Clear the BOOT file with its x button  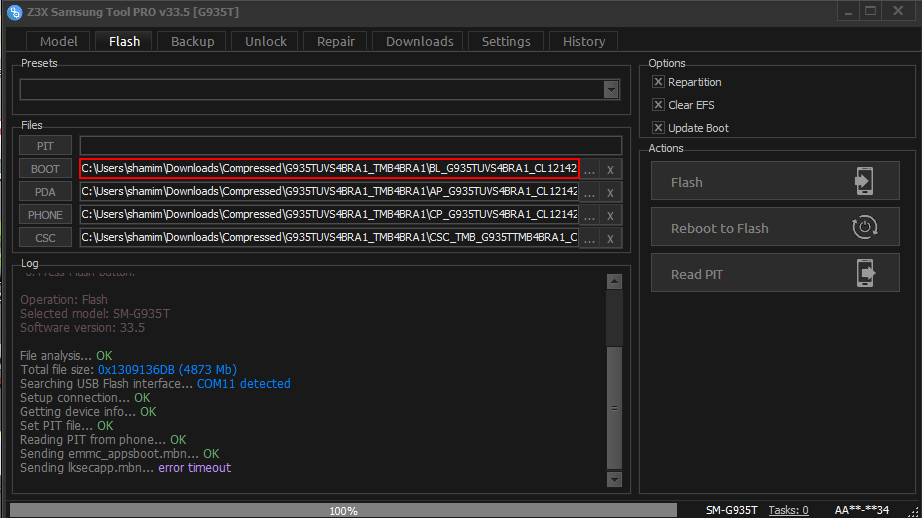[610, 169]
